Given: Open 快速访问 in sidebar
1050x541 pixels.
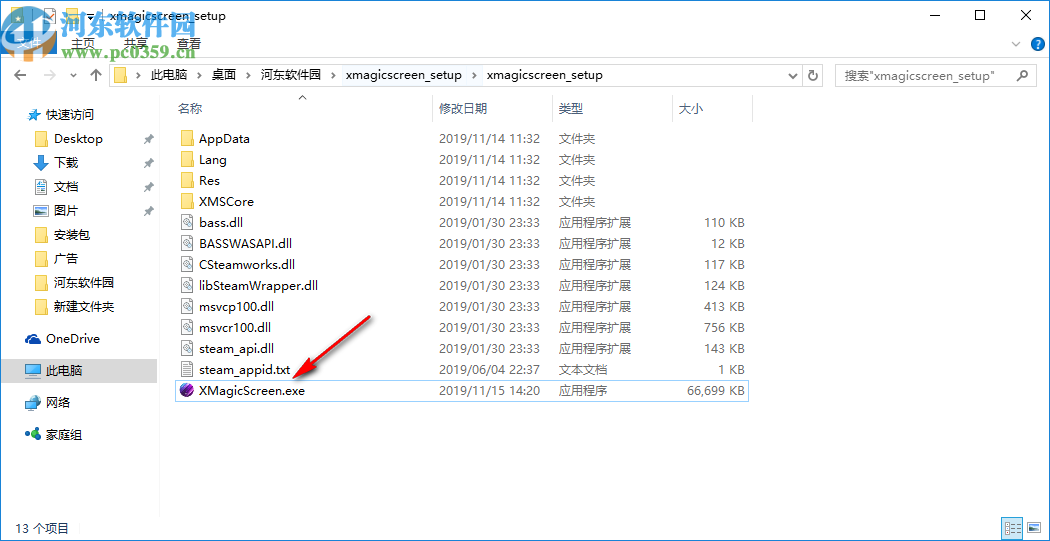Looking at the screenshot, I should pyautogui.click(x=60, y=114).
